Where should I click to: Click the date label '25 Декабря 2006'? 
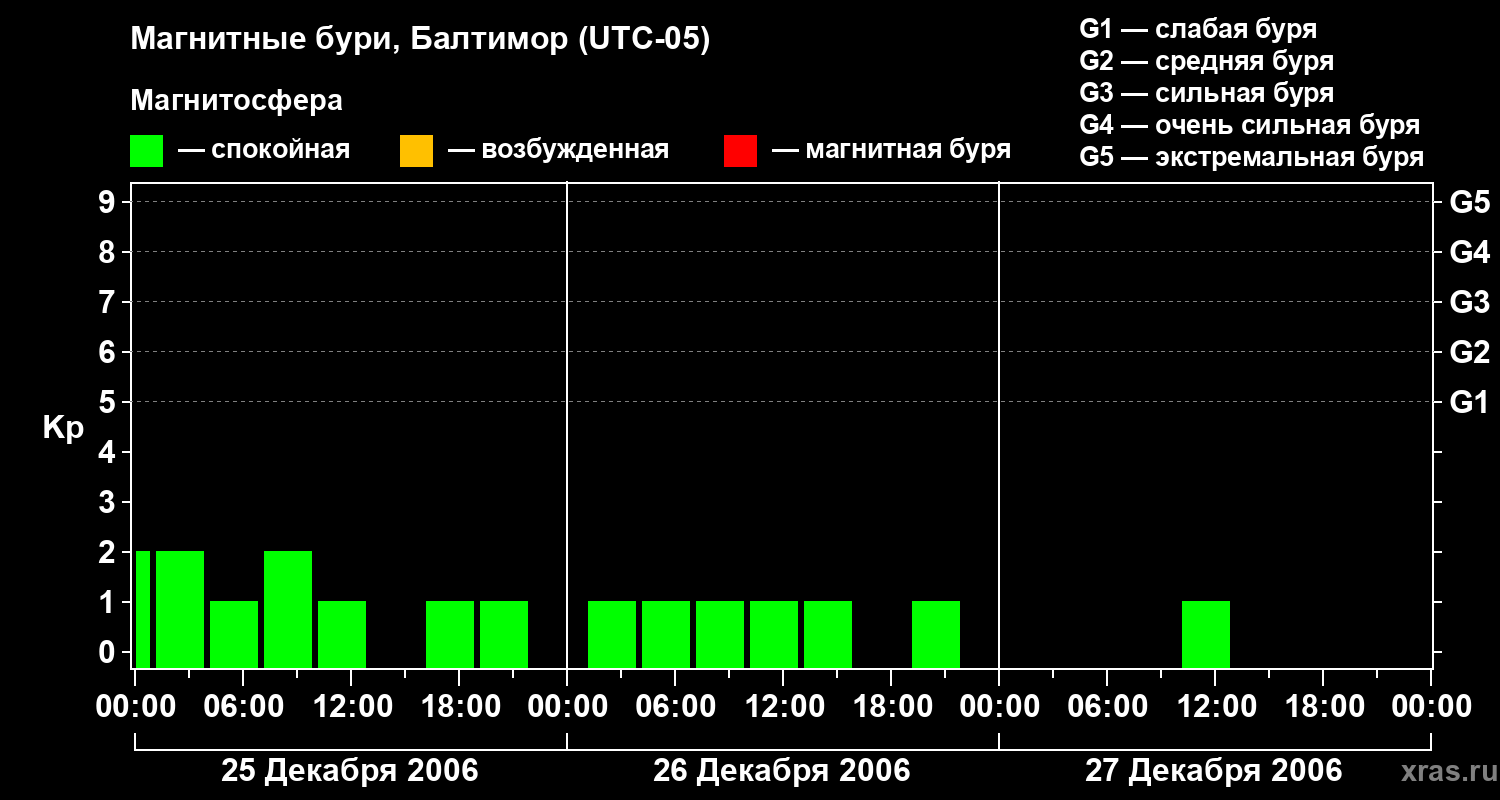350,771
